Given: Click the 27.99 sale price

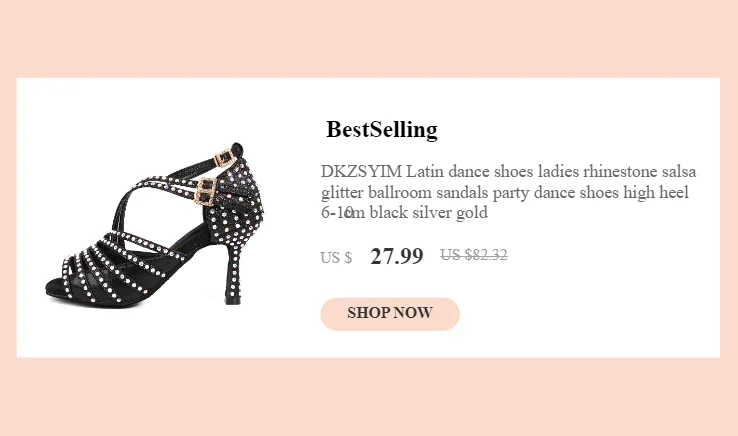Looking at the screenshot, I should pos(397,257).
